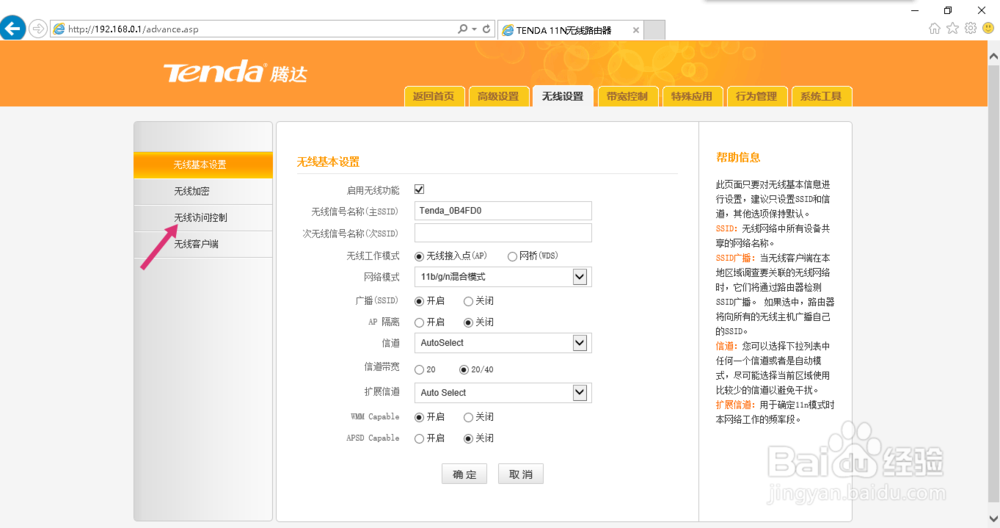Expand the address bar search options arrow
This screenshot has width=1000, height=528.
click(x=474, y=29)
